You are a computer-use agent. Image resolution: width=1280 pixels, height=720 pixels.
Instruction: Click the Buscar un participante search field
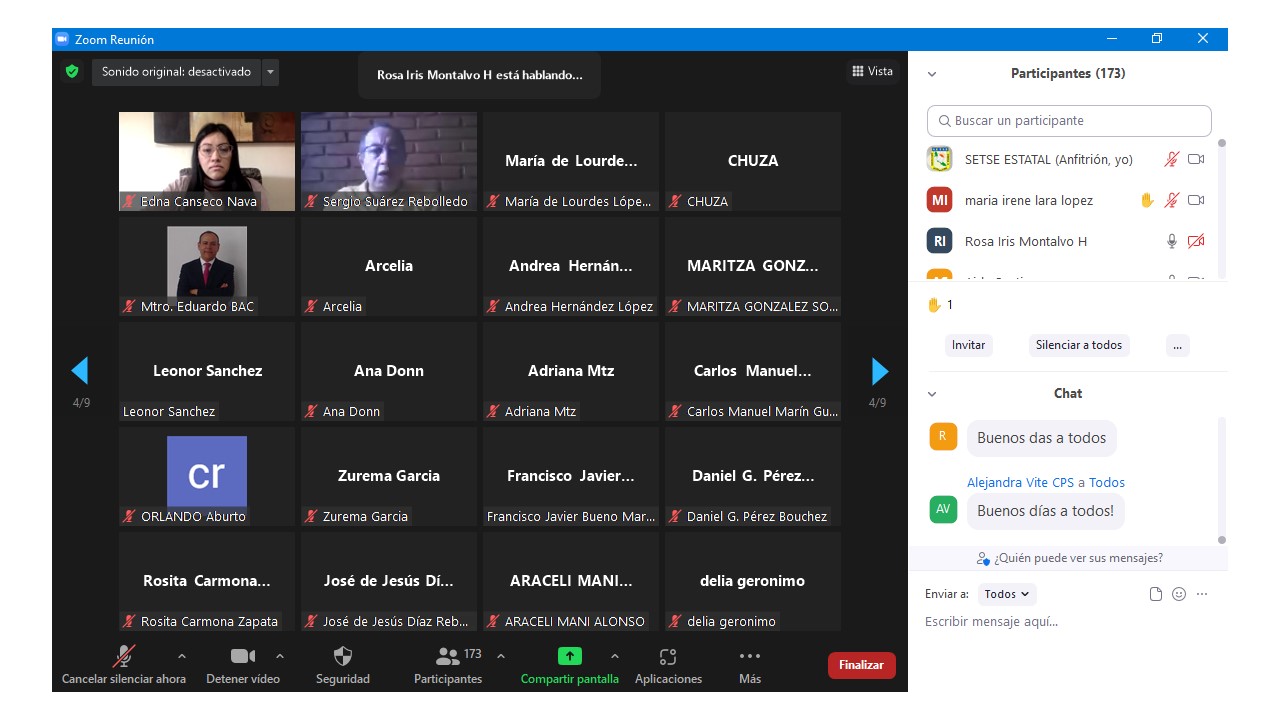(x=1069, y=121)
